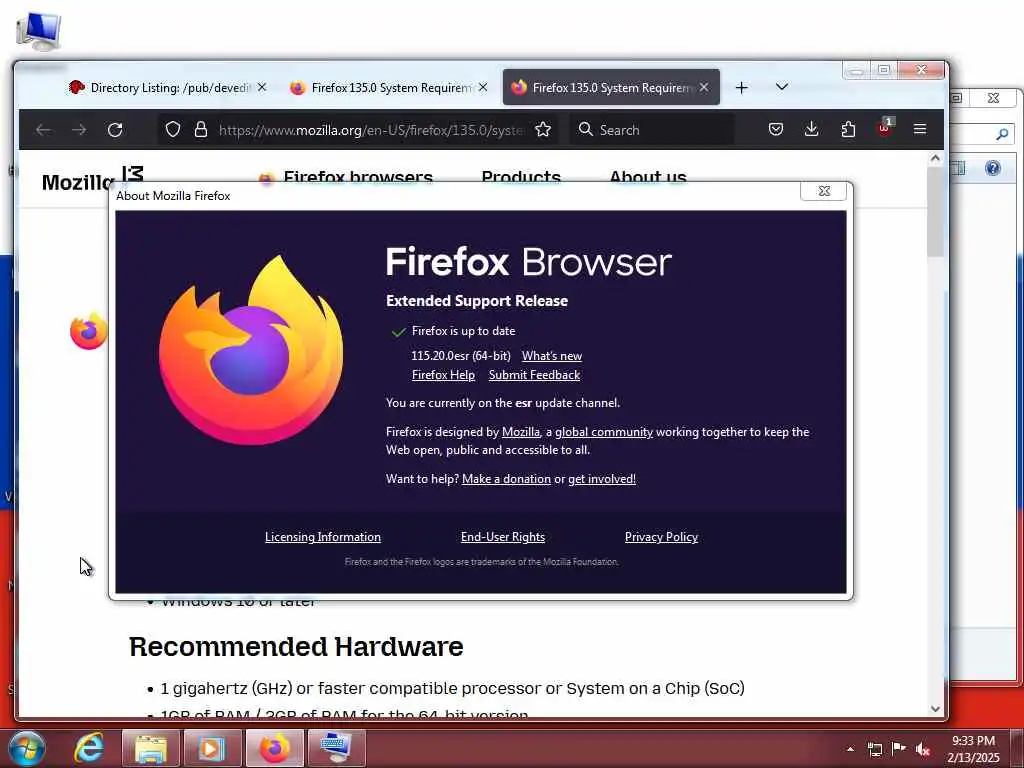Click the search magnifier in background window
Screen dimensions: 1024x768
1002,134
